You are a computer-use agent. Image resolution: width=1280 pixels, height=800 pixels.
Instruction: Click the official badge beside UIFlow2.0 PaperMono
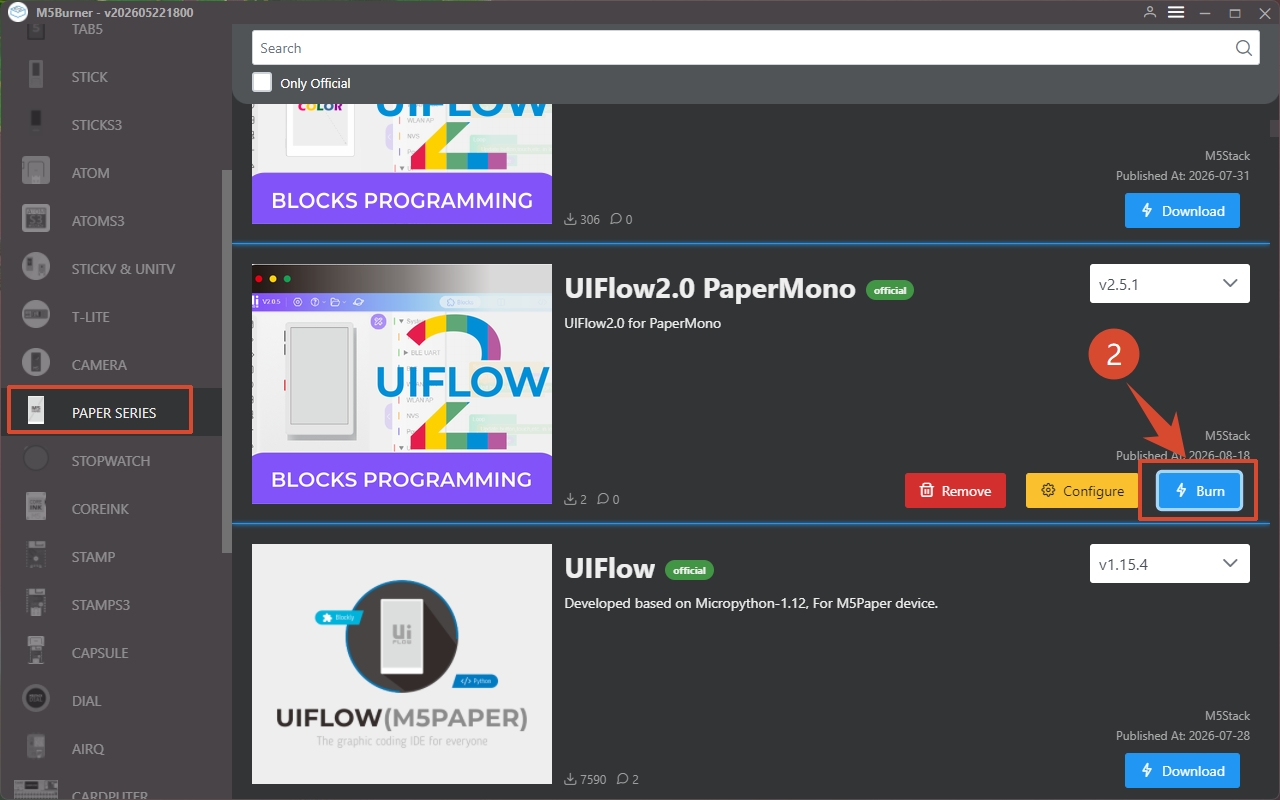point(890,291)
